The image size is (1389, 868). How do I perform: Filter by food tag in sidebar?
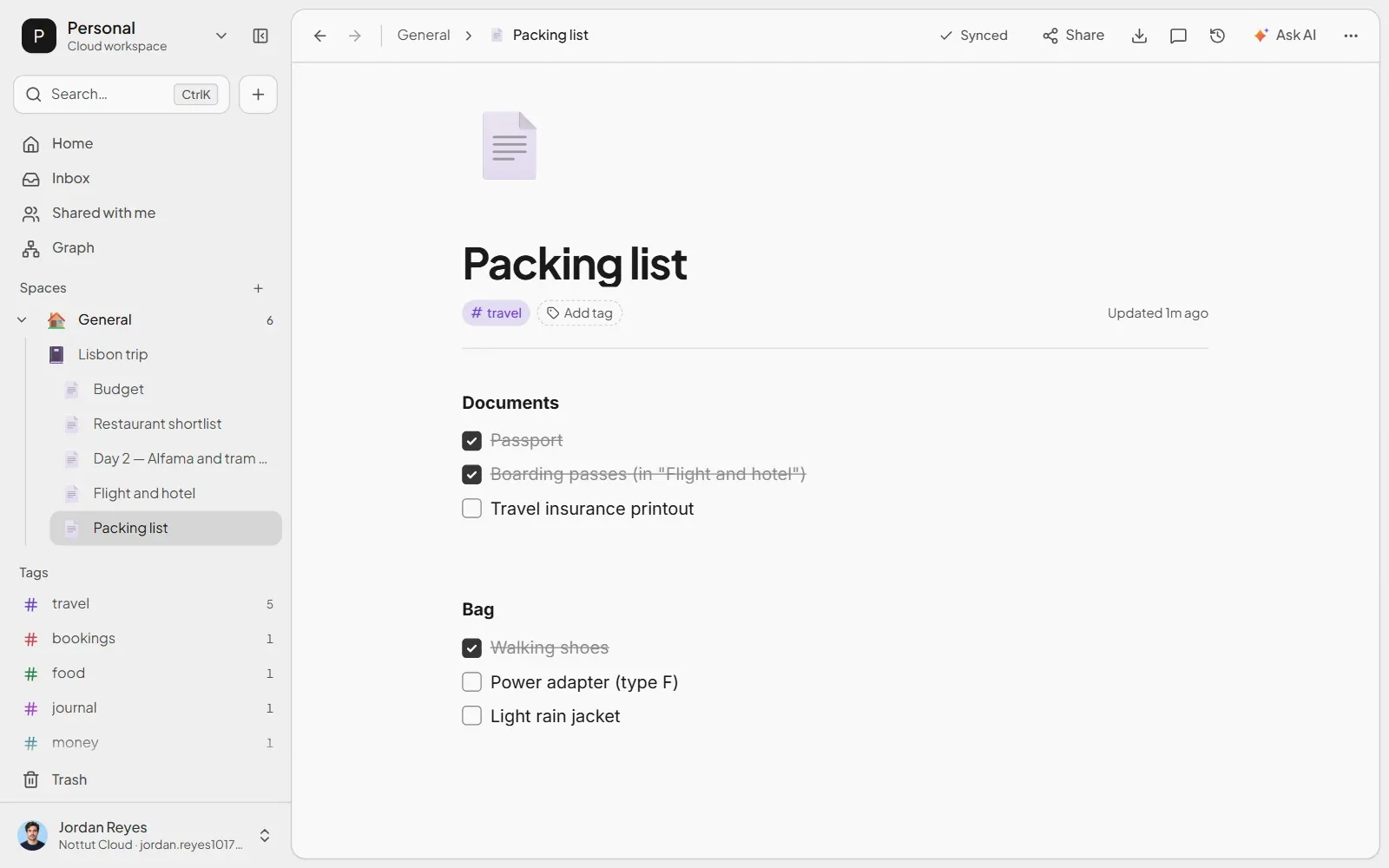click(x=146, y=674)
